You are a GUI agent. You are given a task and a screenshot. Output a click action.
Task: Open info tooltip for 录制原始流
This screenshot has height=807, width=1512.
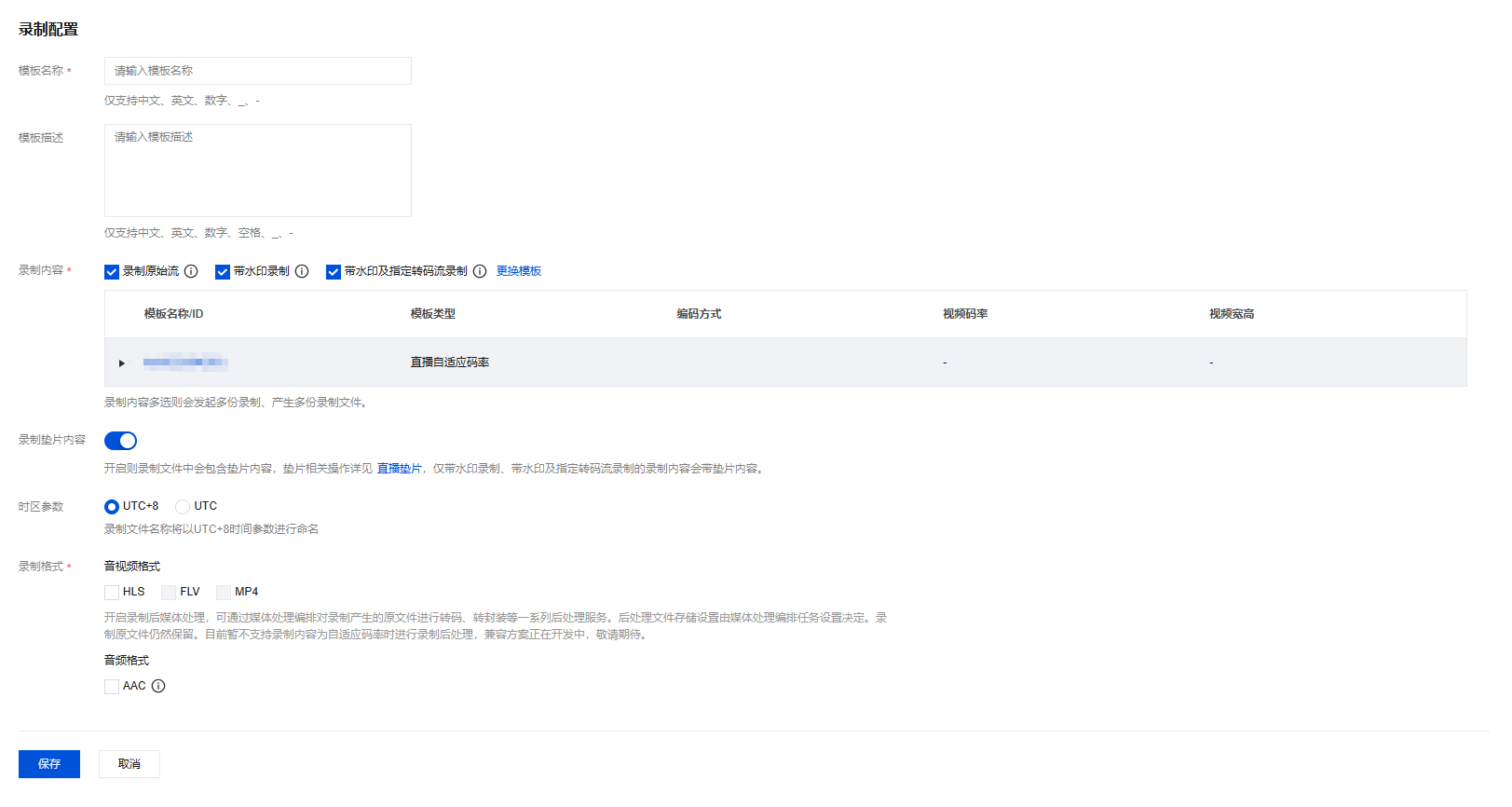[191, 271]
